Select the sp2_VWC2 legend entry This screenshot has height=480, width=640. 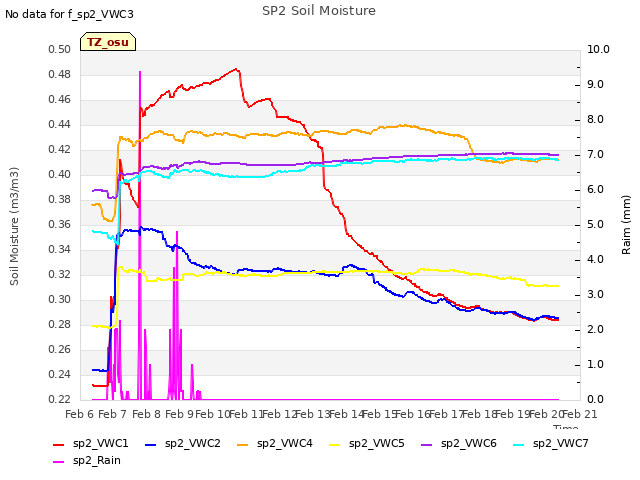[183, 443]
